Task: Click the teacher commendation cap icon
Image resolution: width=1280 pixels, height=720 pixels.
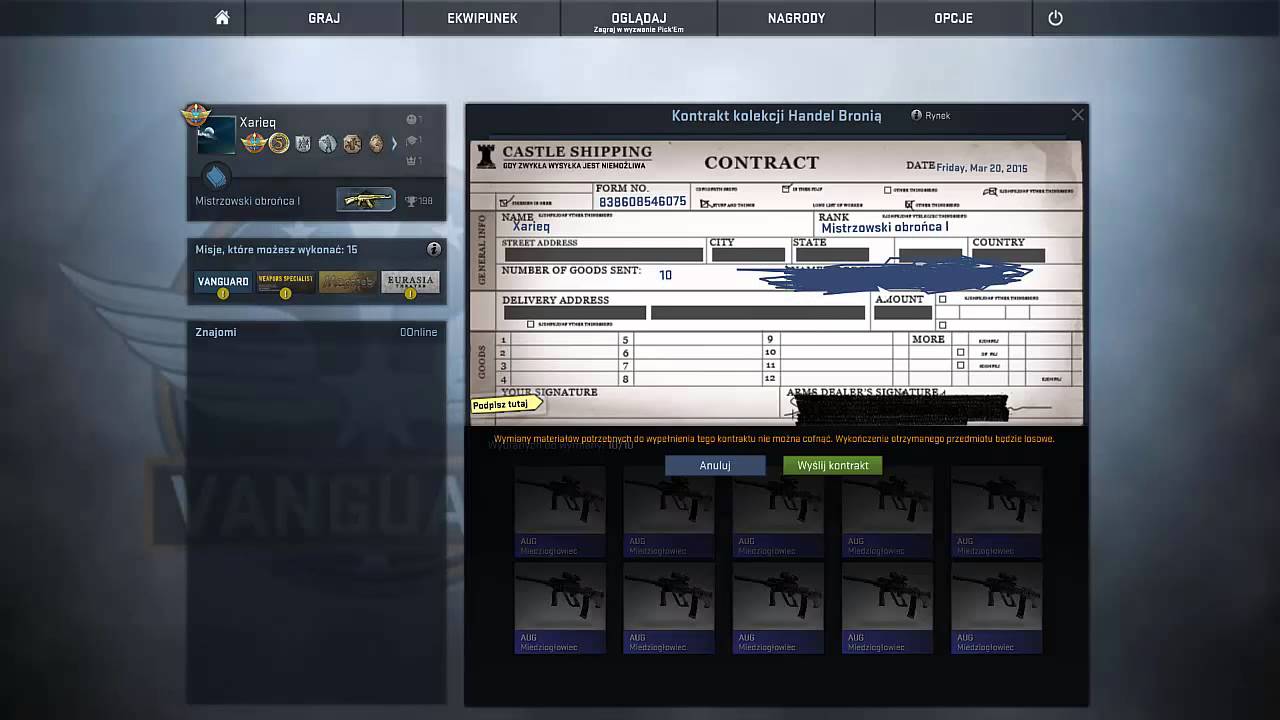Action: [411, 140]
